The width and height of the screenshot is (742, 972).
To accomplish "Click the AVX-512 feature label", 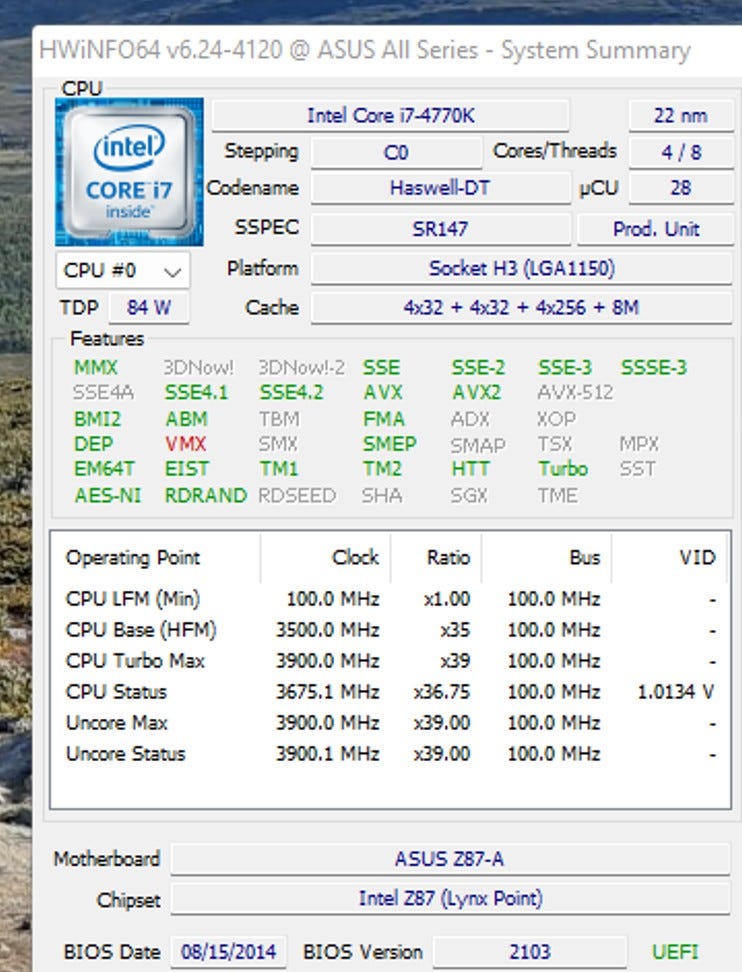I will pos(575,392).
